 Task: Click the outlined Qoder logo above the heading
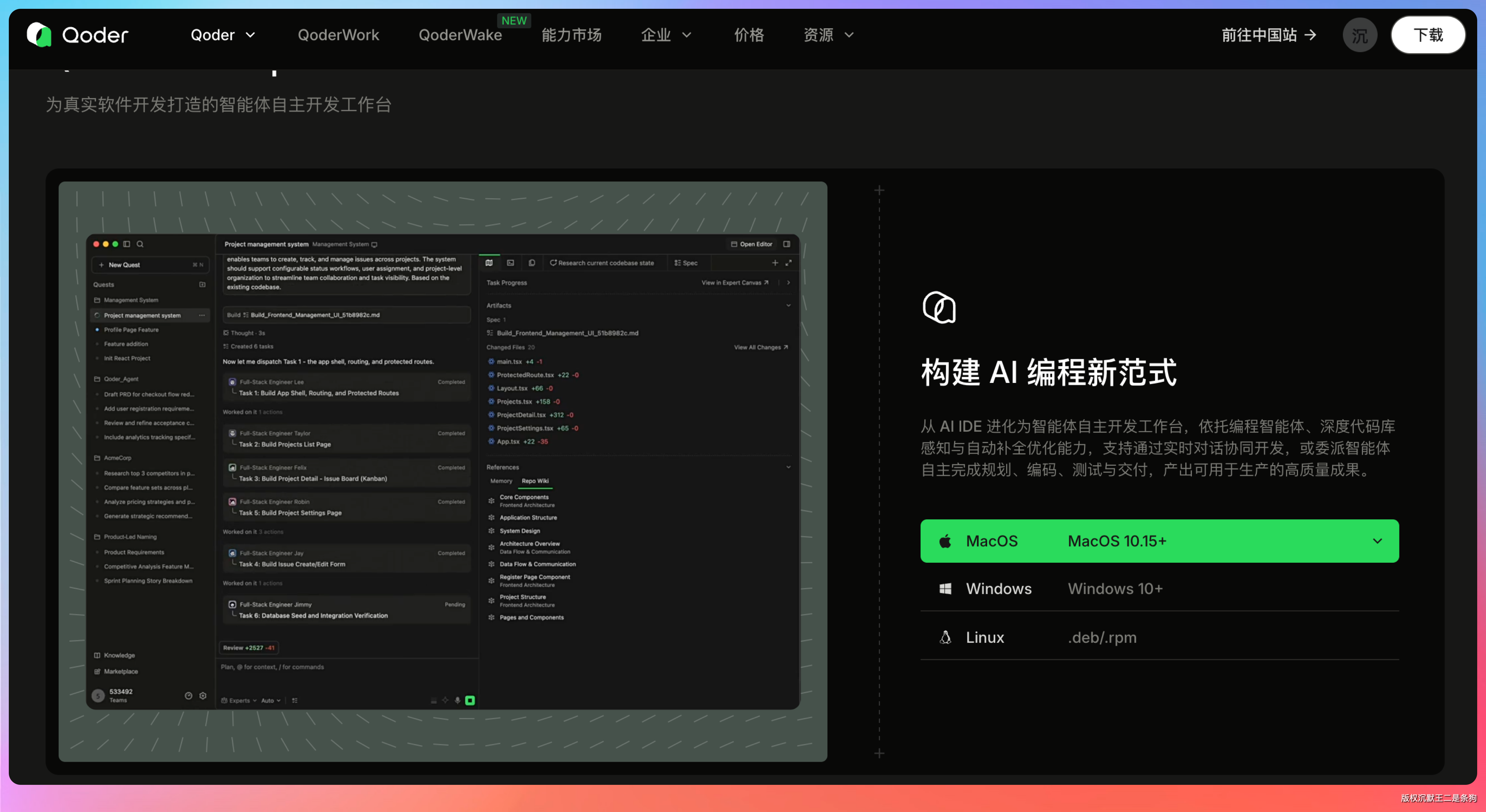(939, 307)
